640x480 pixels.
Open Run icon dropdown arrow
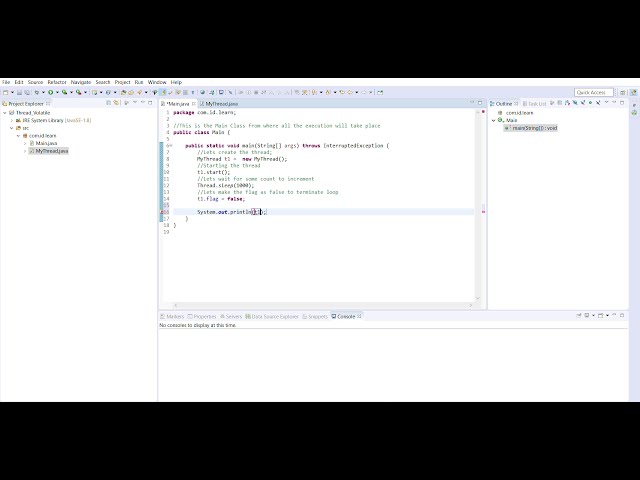click(57, 92)
